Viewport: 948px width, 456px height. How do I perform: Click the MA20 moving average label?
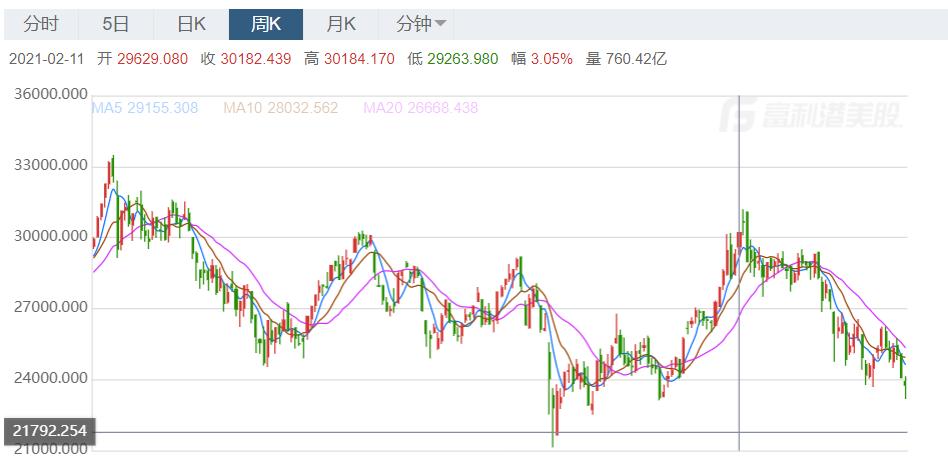[x=421, y=108]
